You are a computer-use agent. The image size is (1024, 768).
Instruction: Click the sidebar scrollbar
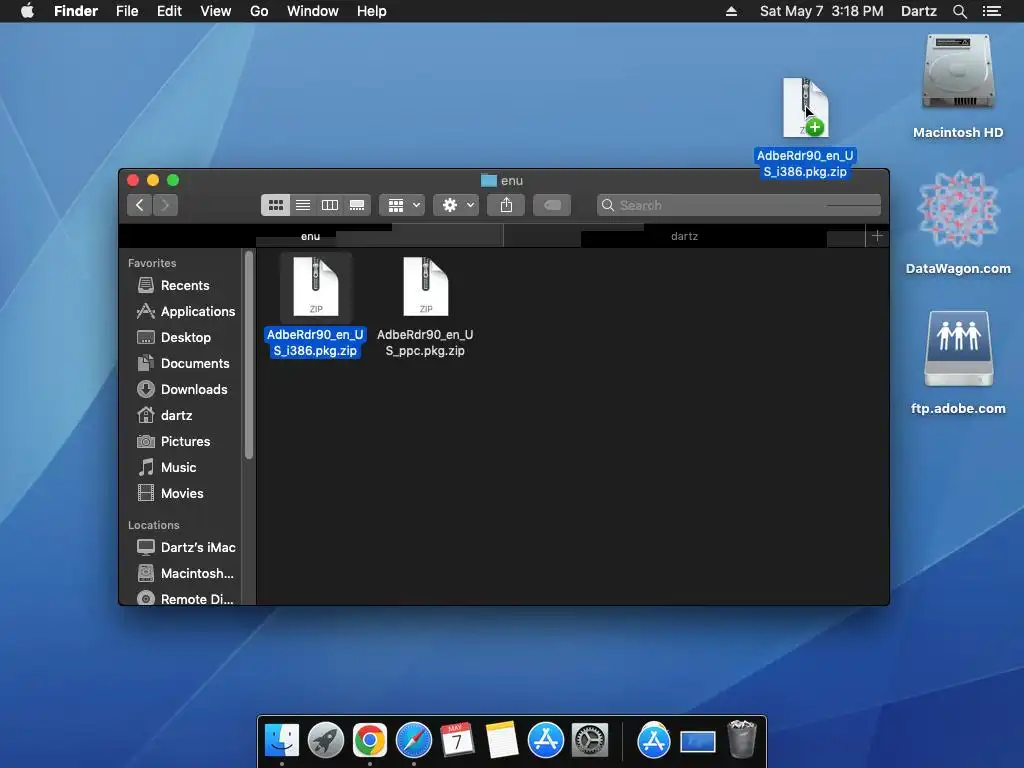248,356
